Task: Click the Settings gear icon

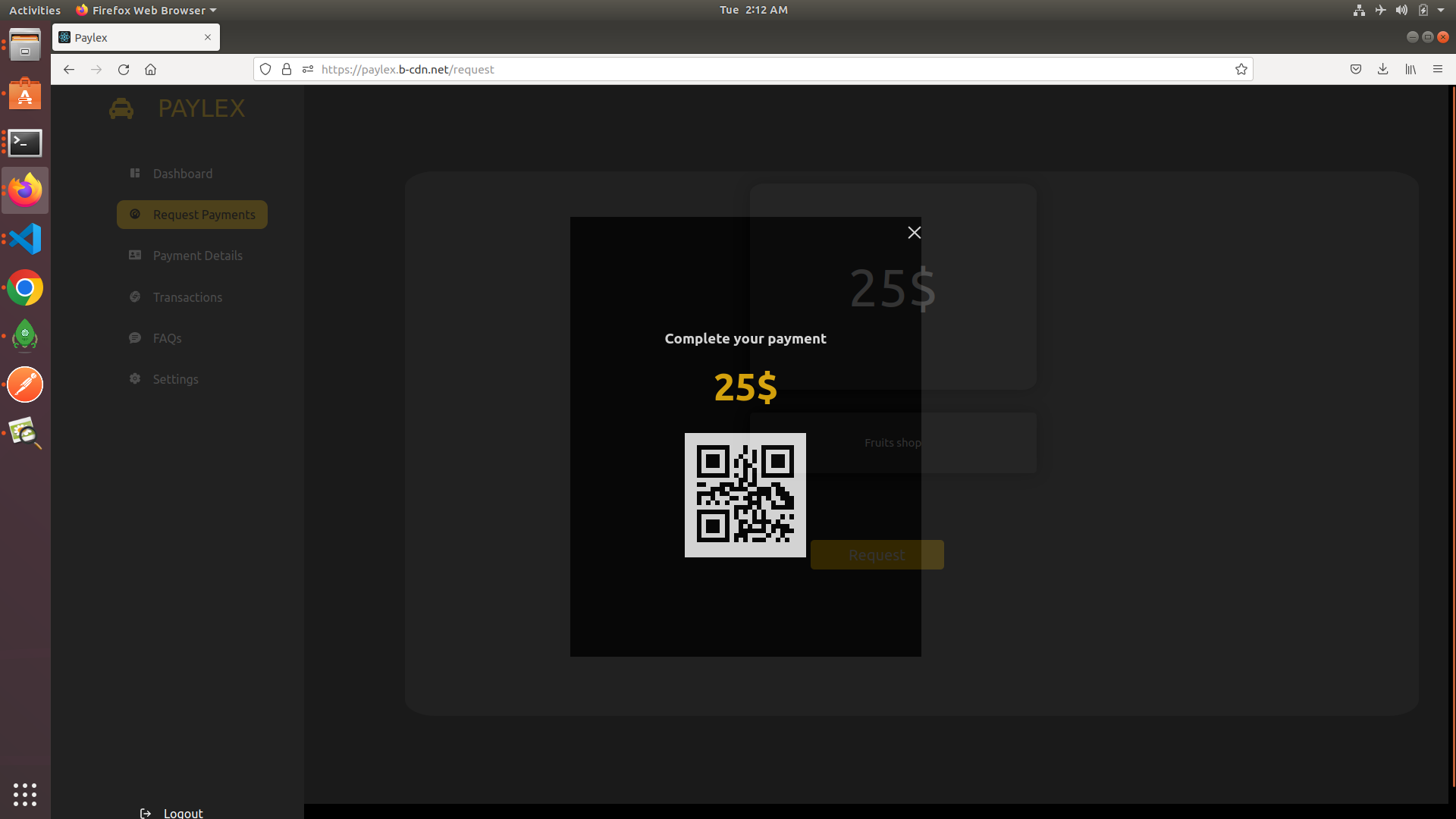Action: point(135,379)
